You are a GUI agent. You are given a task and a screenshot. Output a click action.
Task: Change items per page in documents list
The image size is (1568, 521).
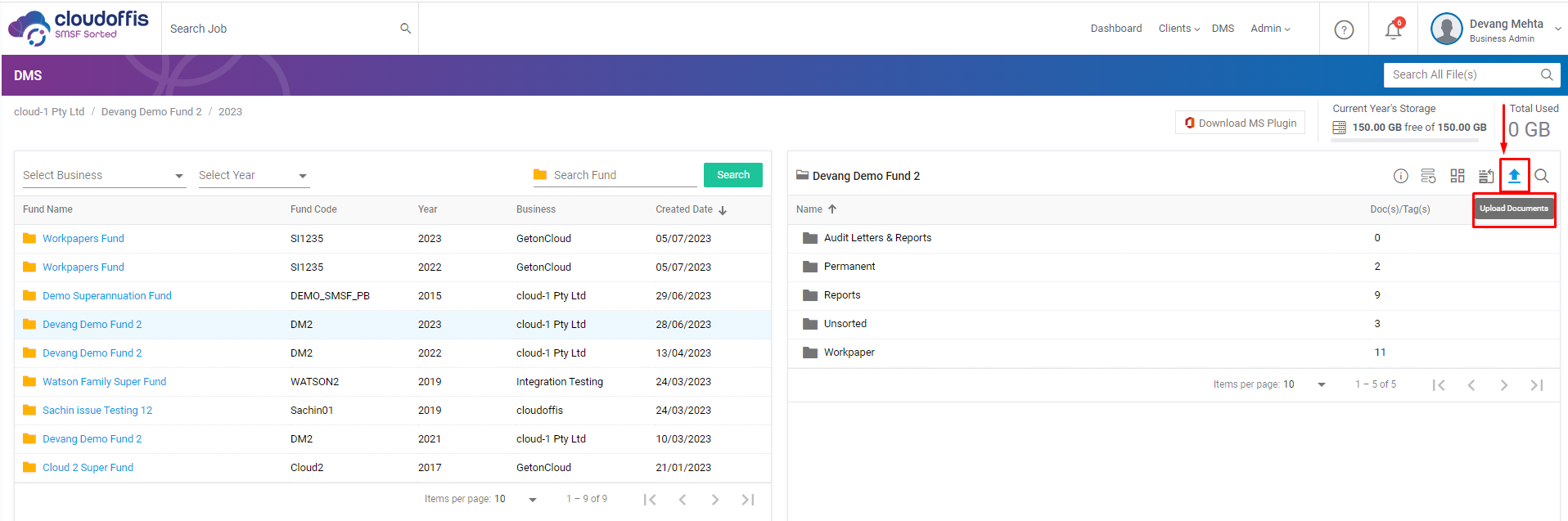[x=1304, y=384]
